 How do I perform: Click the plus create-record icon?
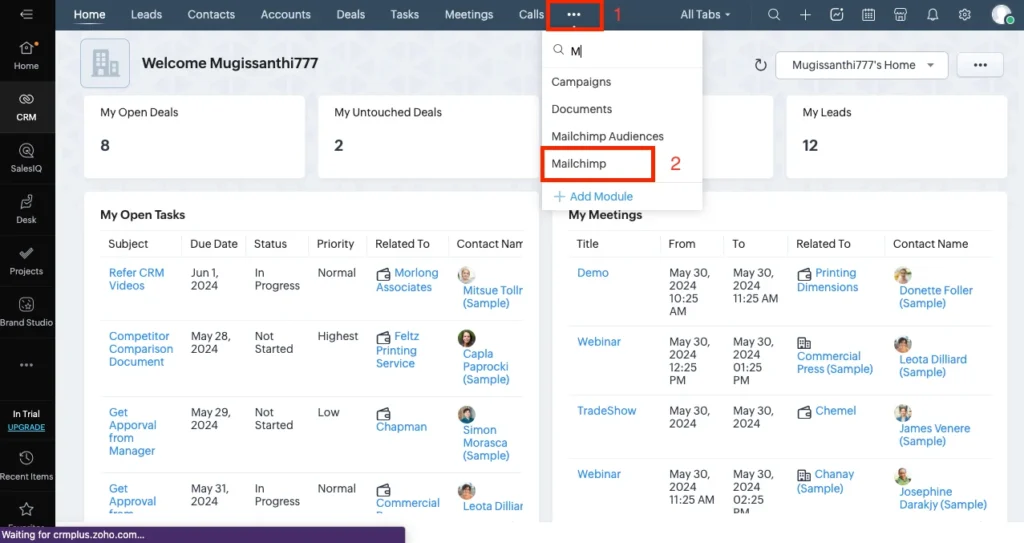pyautogui.click(x=805, y=14)
